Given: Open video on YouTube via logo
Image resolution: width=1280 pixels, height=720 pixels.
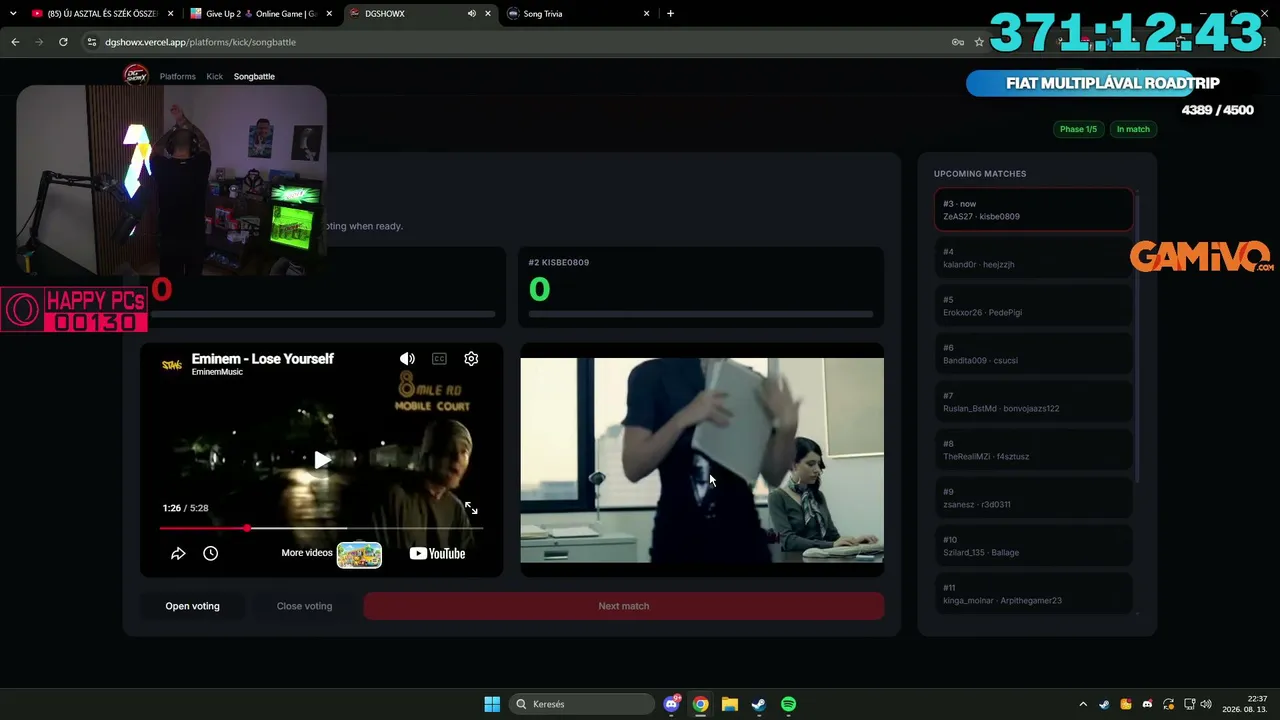Looking at the screenshot, I should pyautogui.click(x=437, y=554).
